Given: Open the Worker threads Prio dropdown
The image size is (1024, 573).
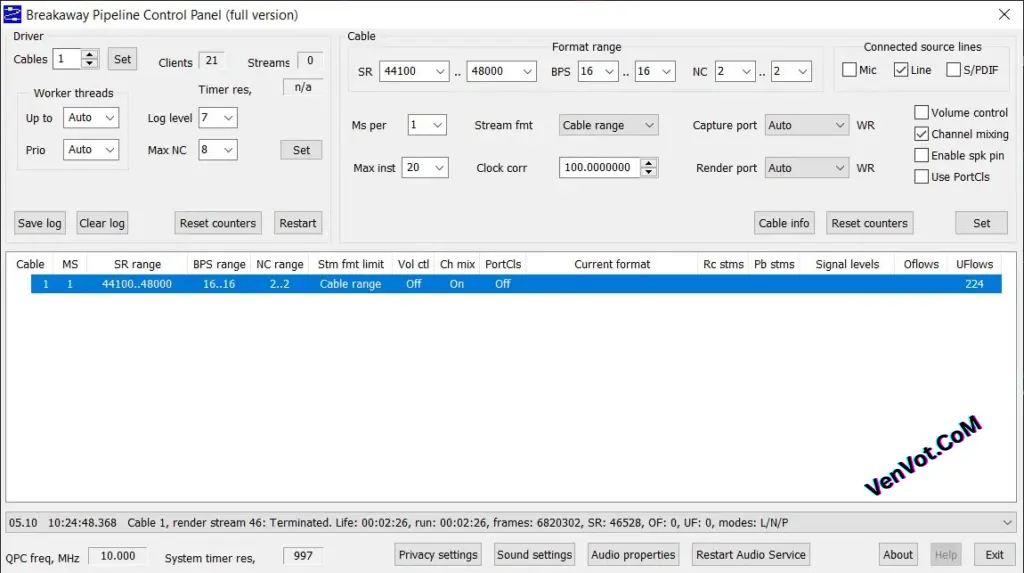Looking at the screenshot, I should coord(91,150).
